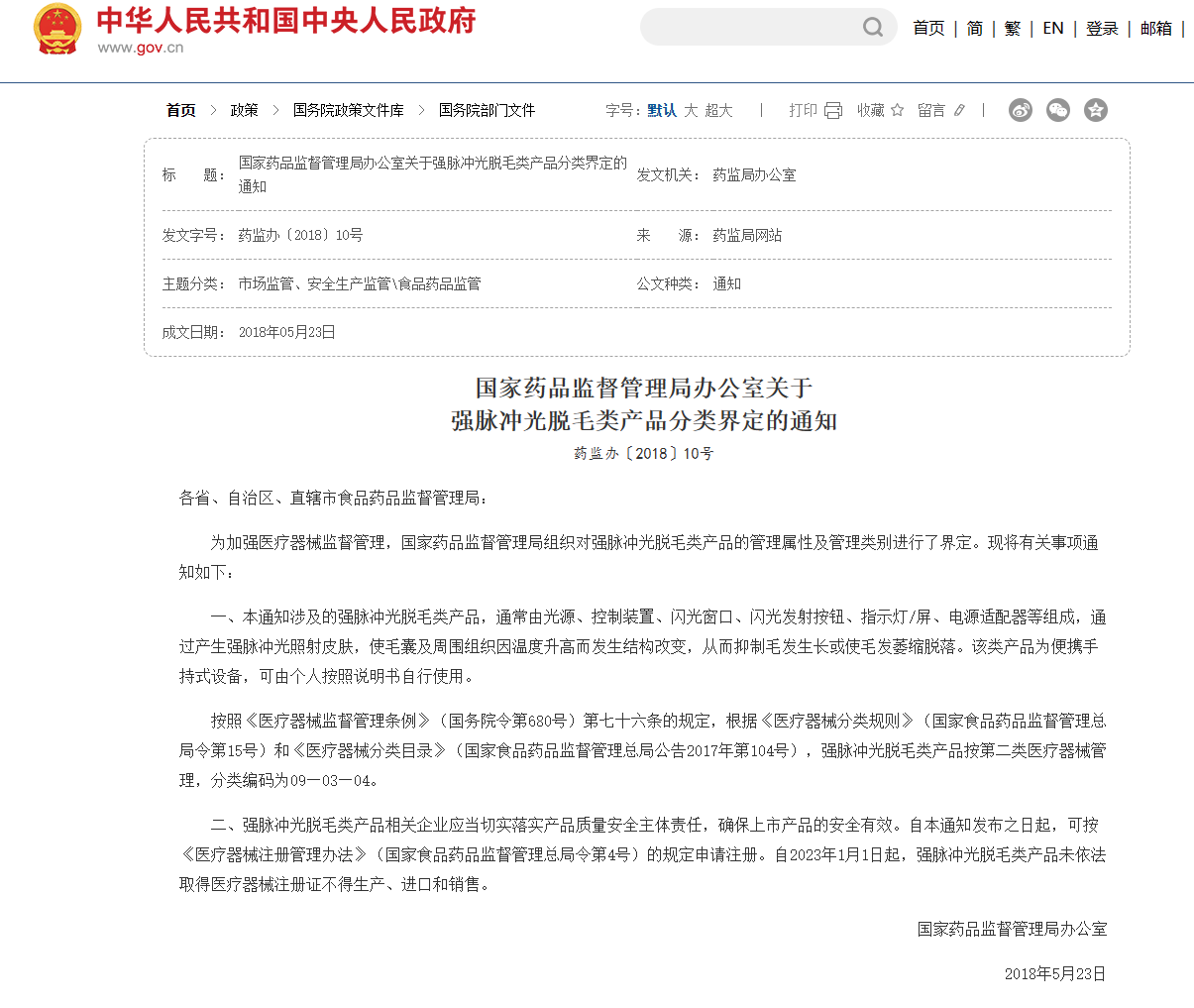
Task: Click the printer icon
Action: point(833,110)
